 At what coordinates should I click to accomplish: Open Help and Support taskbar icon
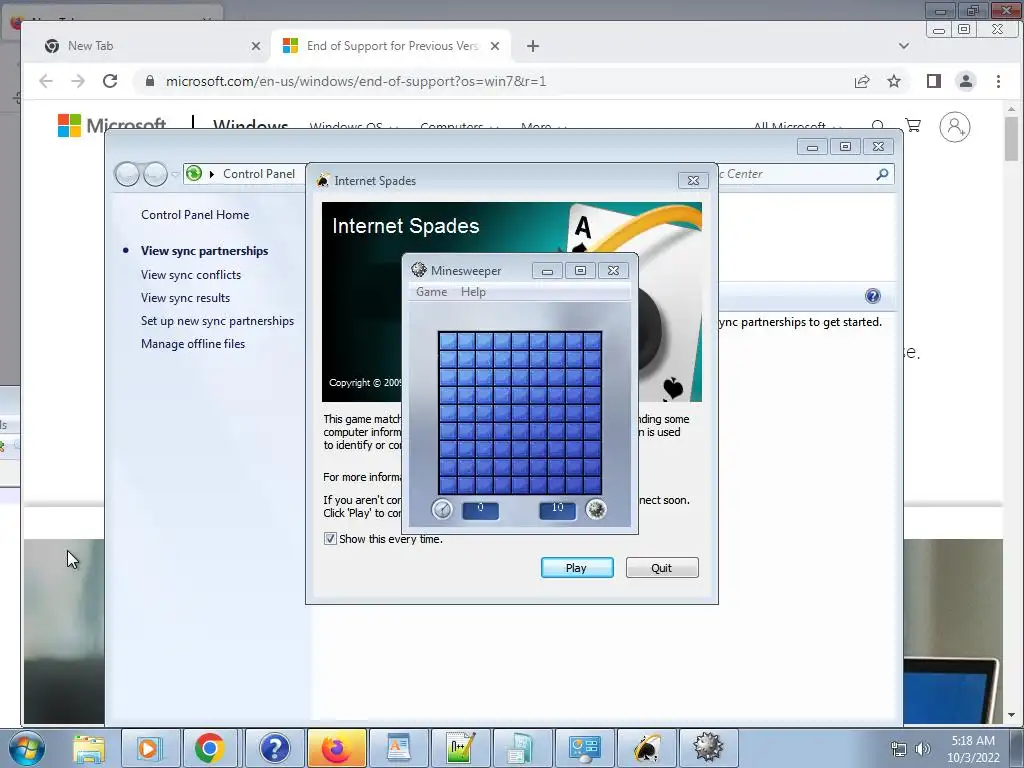pyautogui.click(x=274, y=748)
